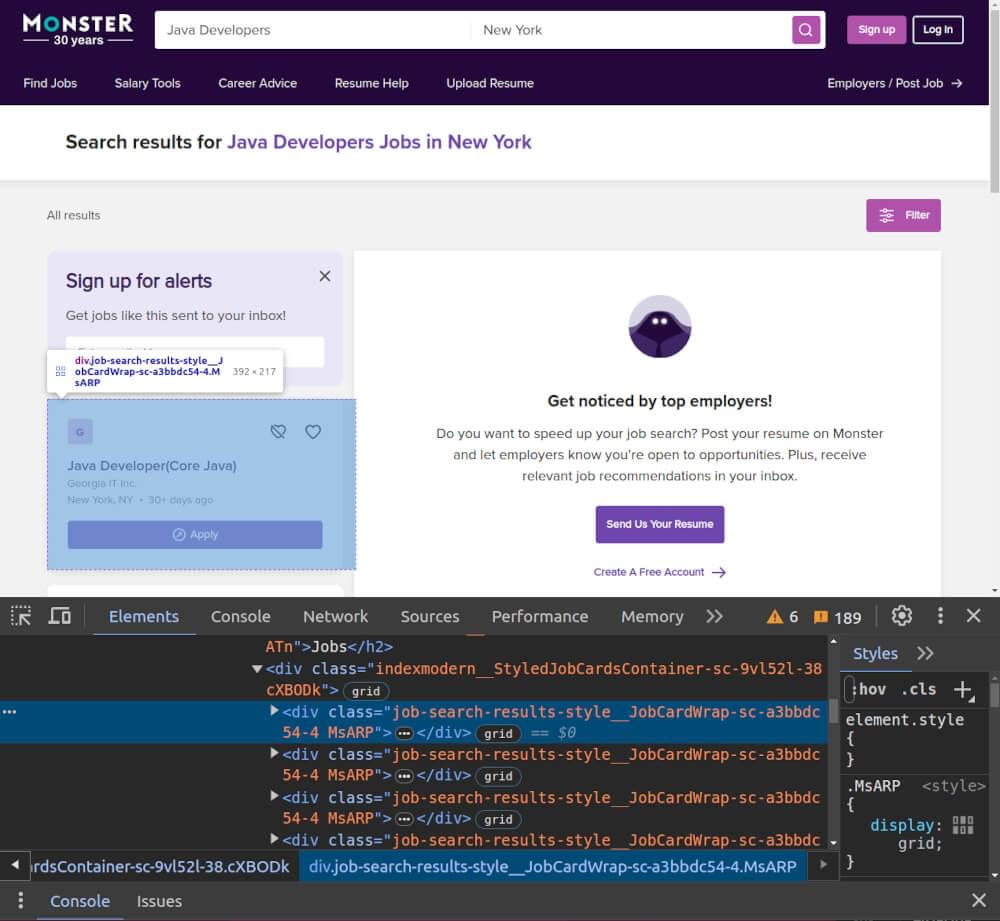Switch to the Network tab in DevTools

[x=335, y=616]
